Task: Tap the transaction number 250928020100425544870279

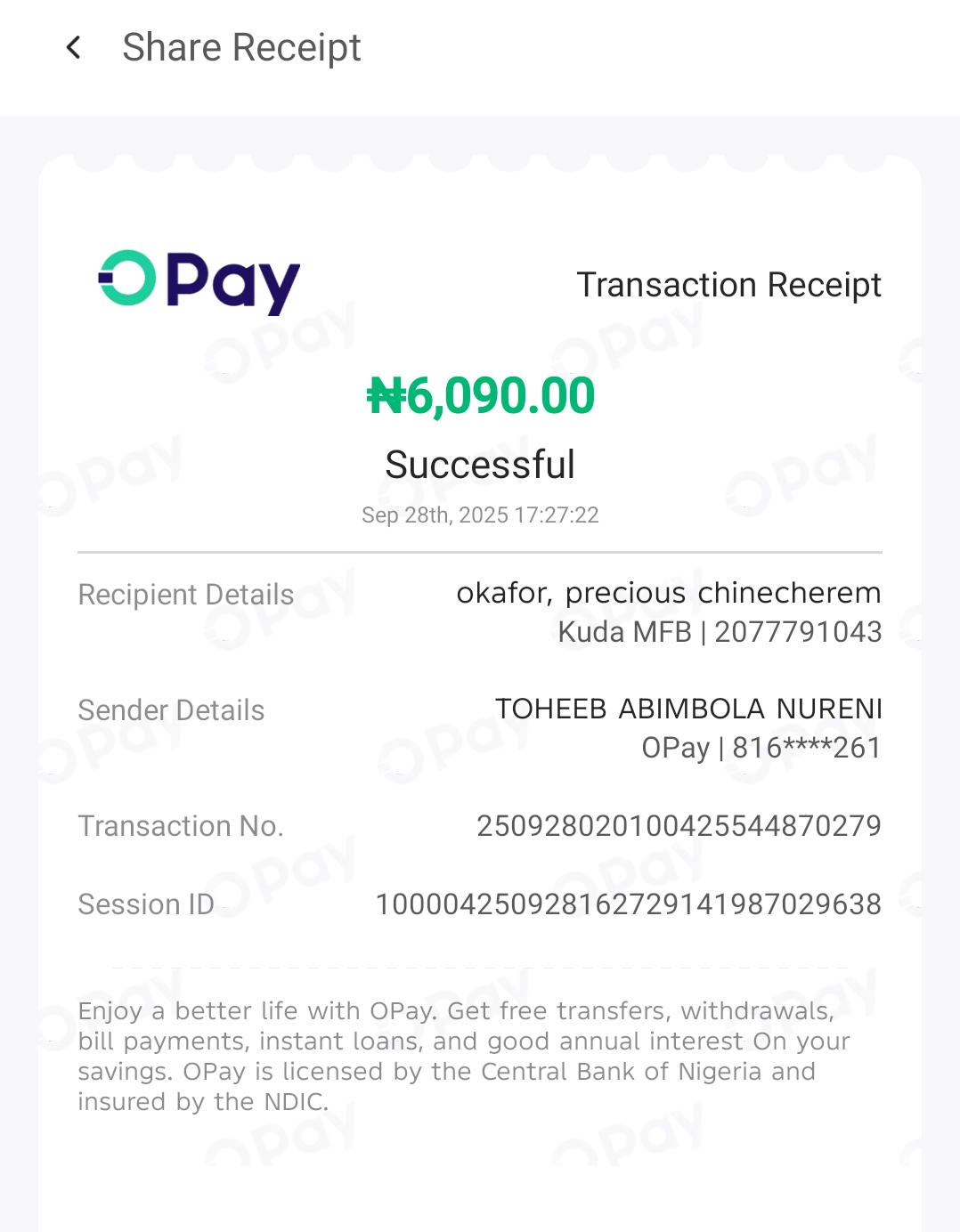Action: (679, 826)
